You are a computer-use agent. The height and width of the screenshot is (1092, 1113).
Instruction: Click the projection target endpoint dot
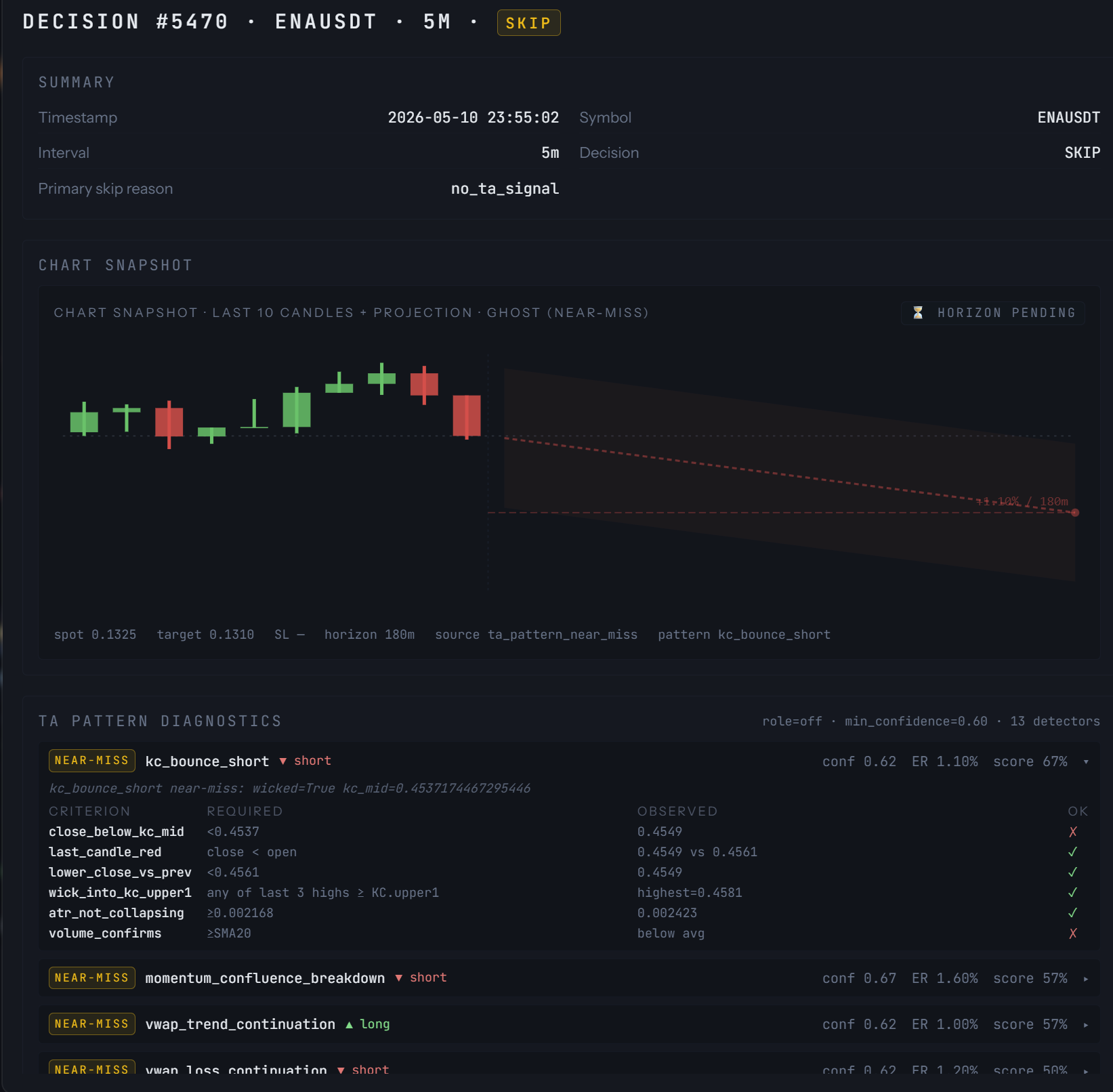[1075, 513]
